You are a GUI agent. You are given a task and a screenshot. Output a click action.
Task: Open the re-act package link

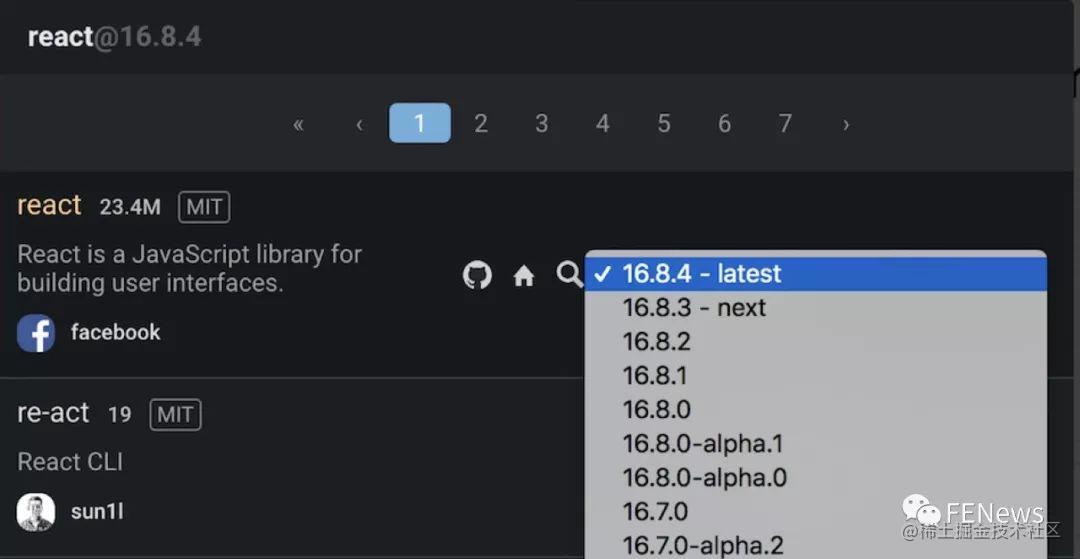click(53, 413)
